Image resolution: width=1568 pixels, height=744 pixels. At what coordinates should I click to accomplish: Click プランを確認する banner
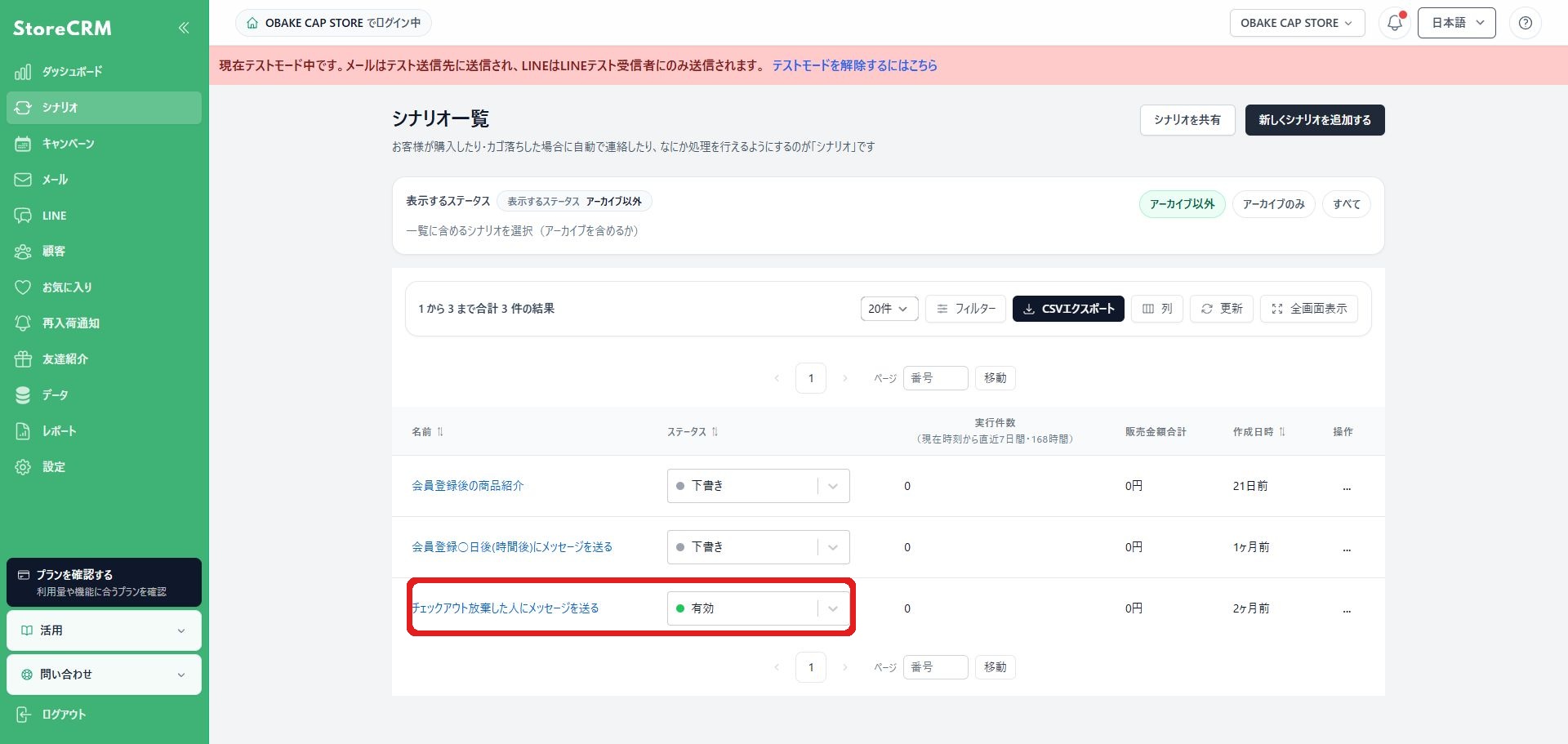(x=104, y=582)
